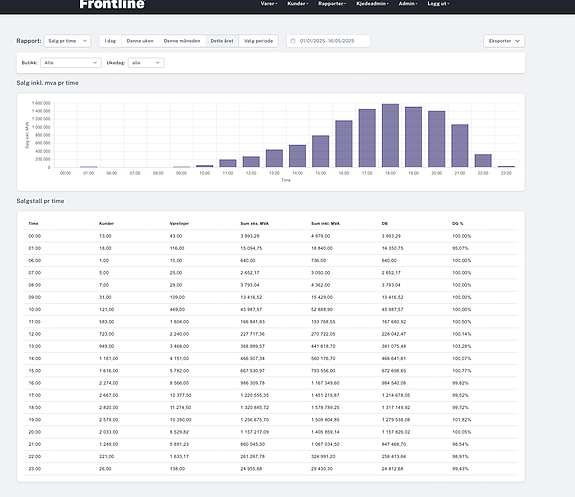Viewport: 575px width, 497px height.
Task: Click the date range input field
Action: coord(328,41)
